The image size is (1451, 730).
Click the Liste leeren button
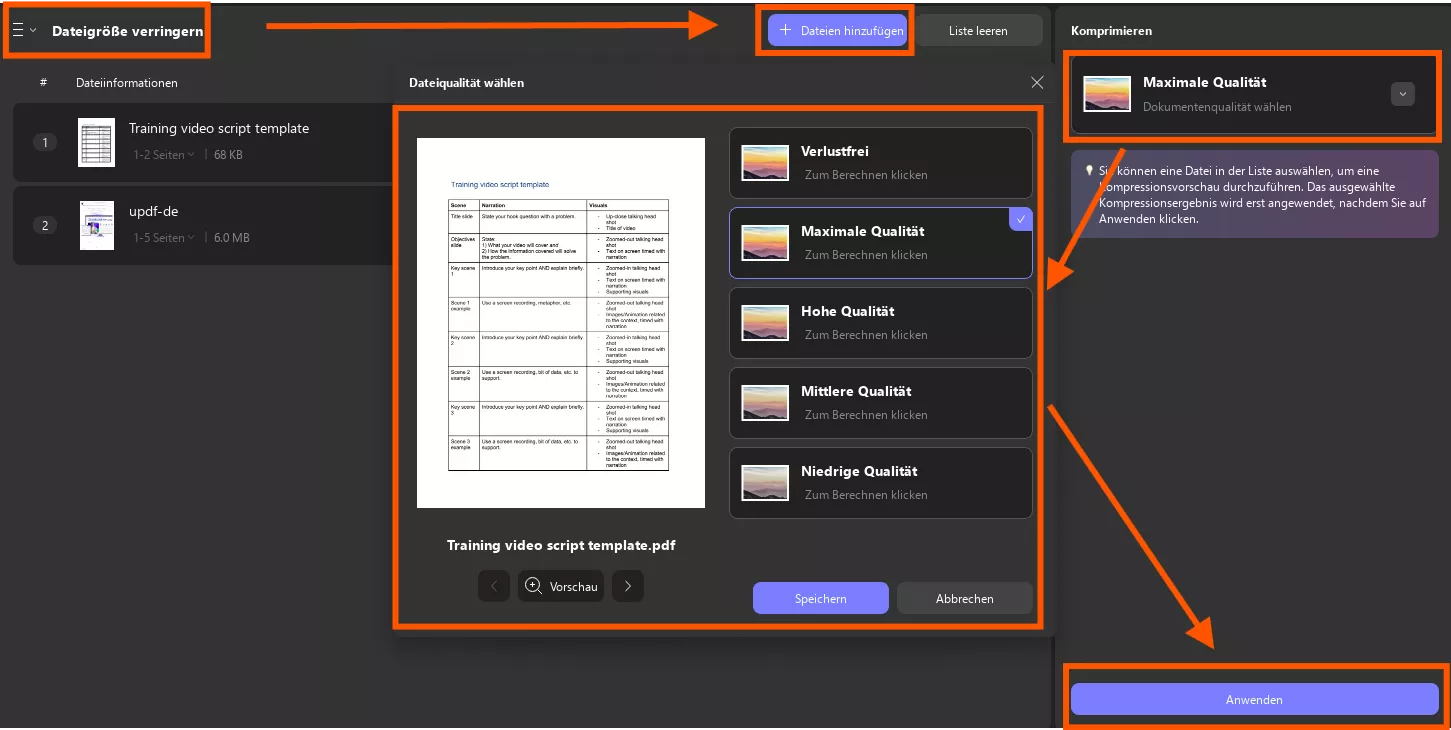coord(978,31)
